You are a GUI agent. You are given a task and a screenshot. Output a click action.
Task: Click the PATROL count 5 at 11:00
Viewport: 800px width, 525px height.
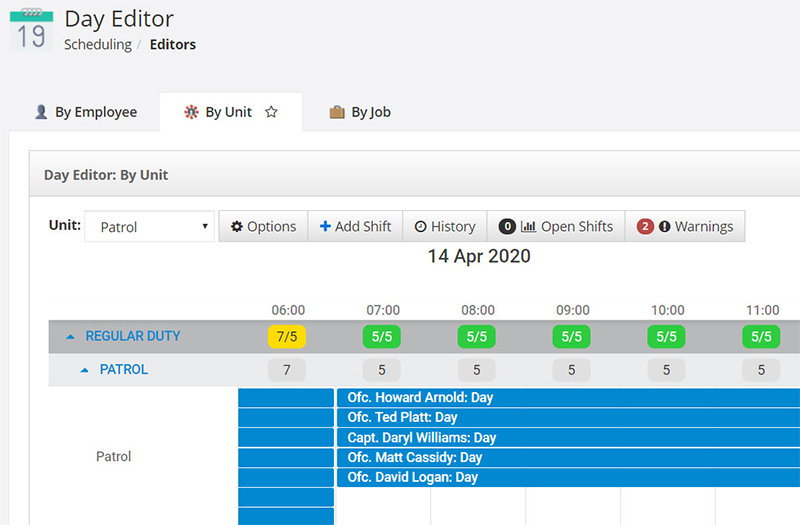(x=761, y=370)
